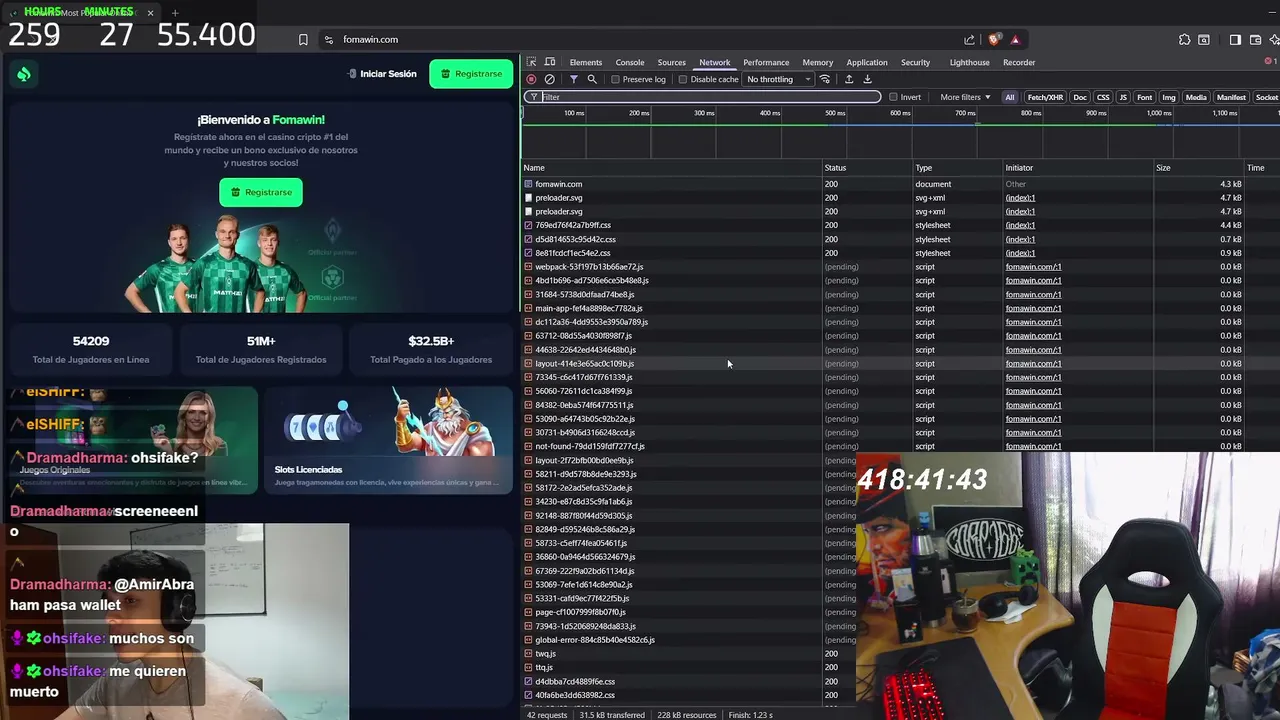Switch to the Elements tab
Image resolution: width=1280 pixels, height=720 pixels.
[586, 62]
